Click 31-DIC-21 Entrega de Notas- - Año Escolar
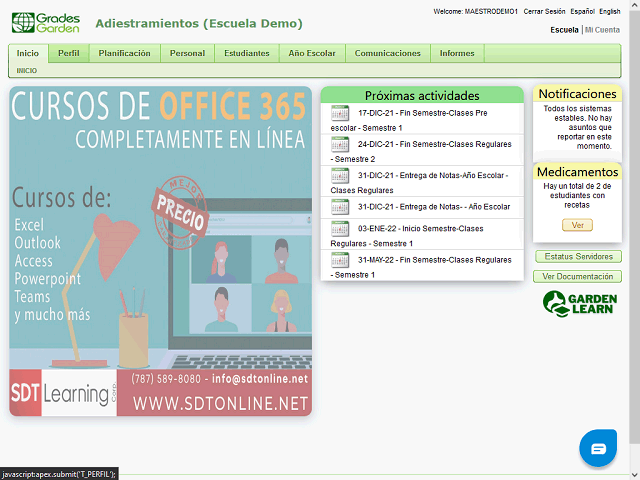640x480 pixels. (x=422, y=208)
